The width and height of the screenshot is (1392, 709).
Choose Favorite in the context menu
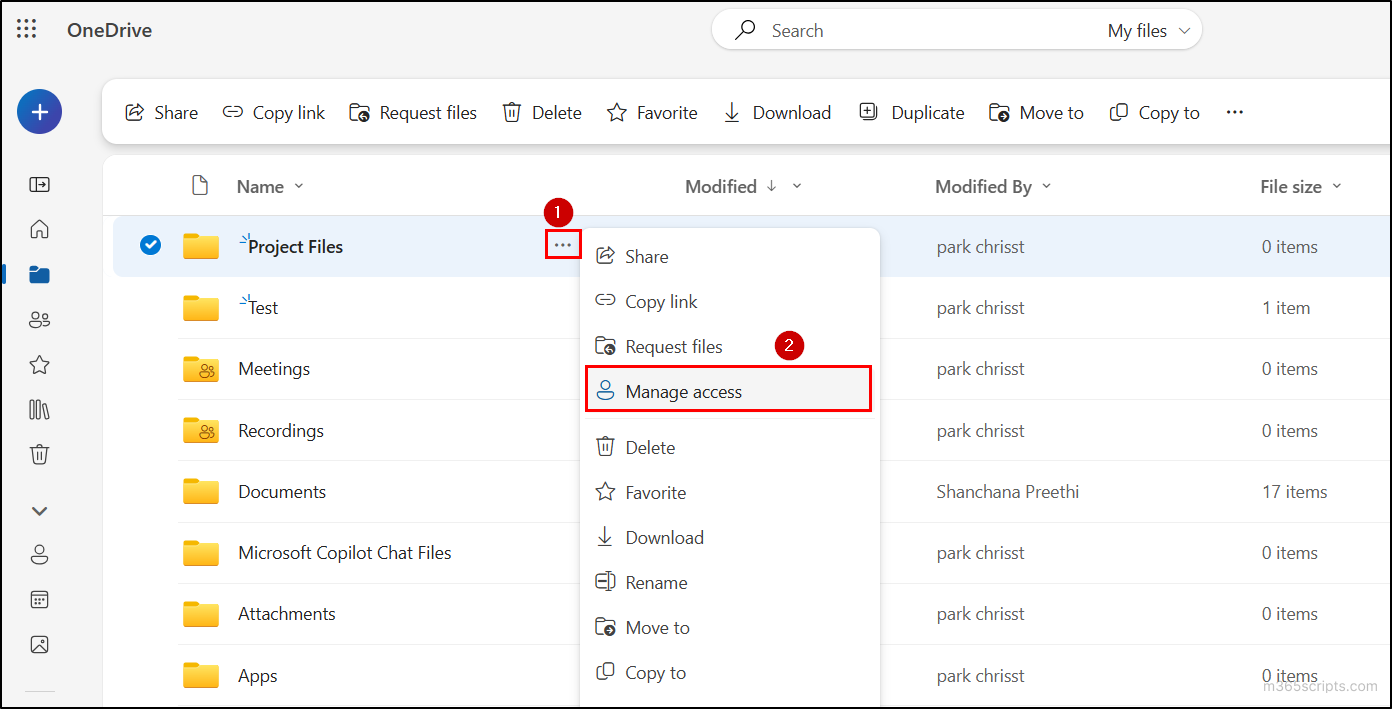click(730, 492)
